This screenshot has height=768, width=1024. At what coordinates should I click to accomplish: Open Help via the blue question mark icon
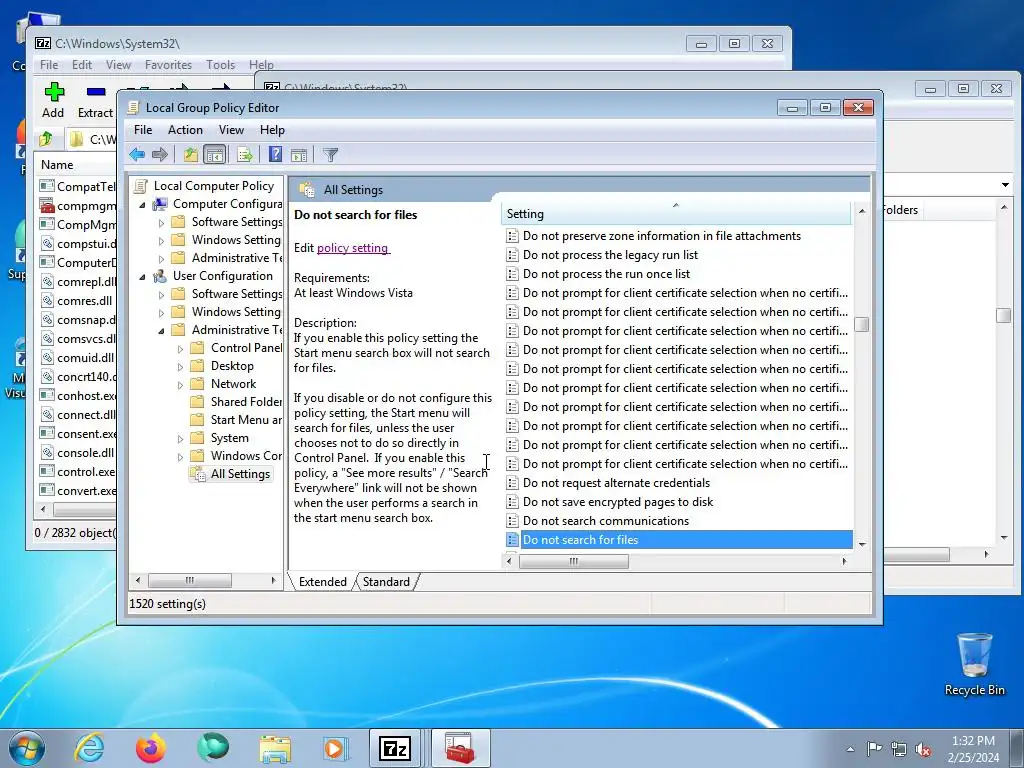[276, 155]
